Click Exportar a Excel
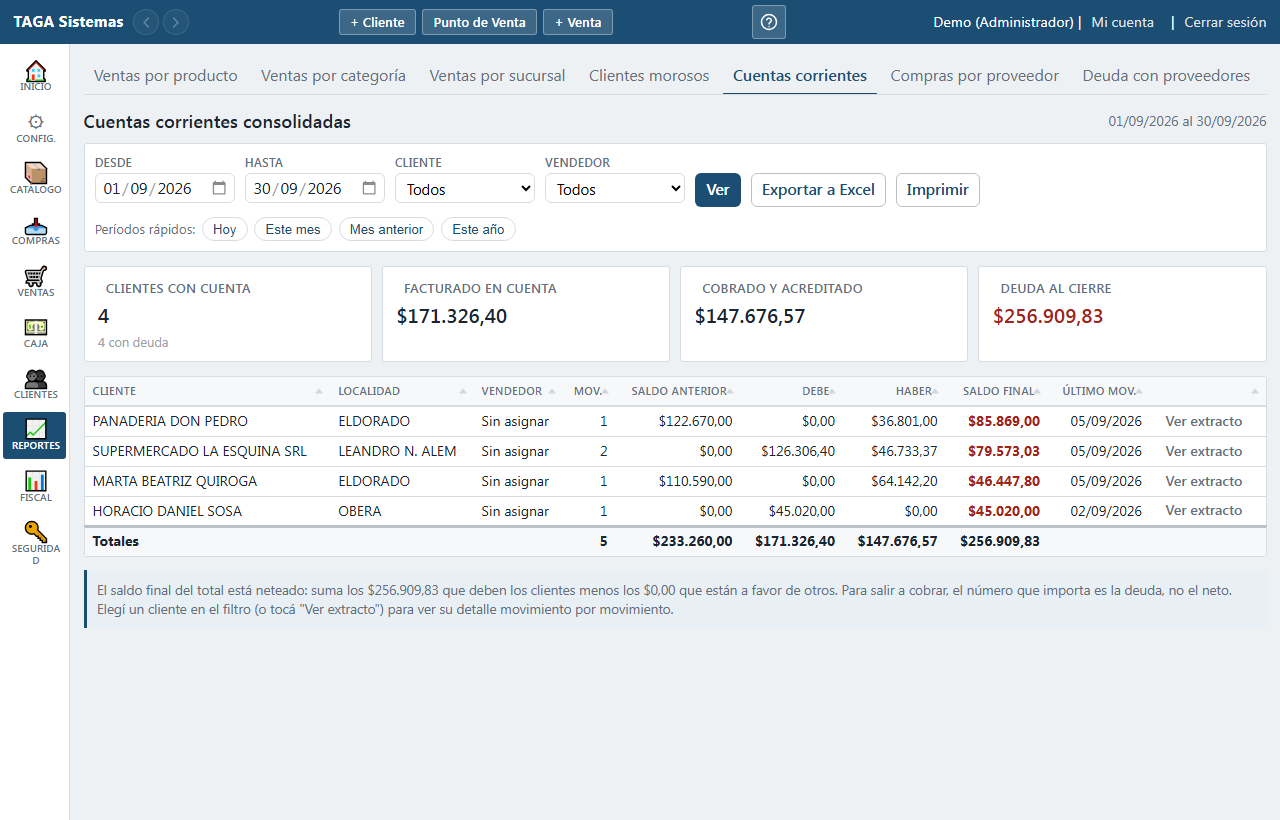 click(818, 190)
